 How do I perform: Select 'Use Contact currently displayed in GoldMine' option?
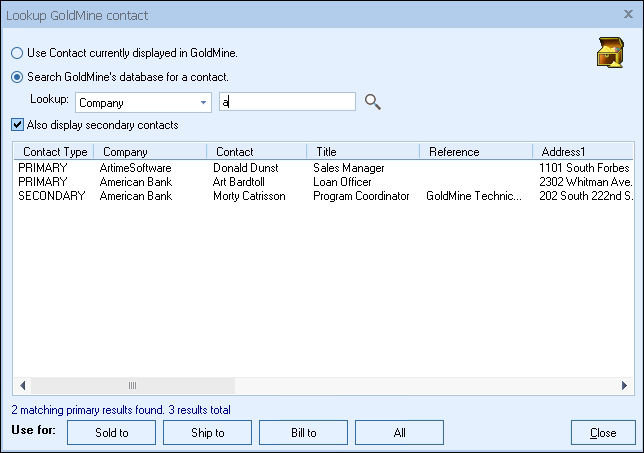pyautogui.click(x=17, y=53)
